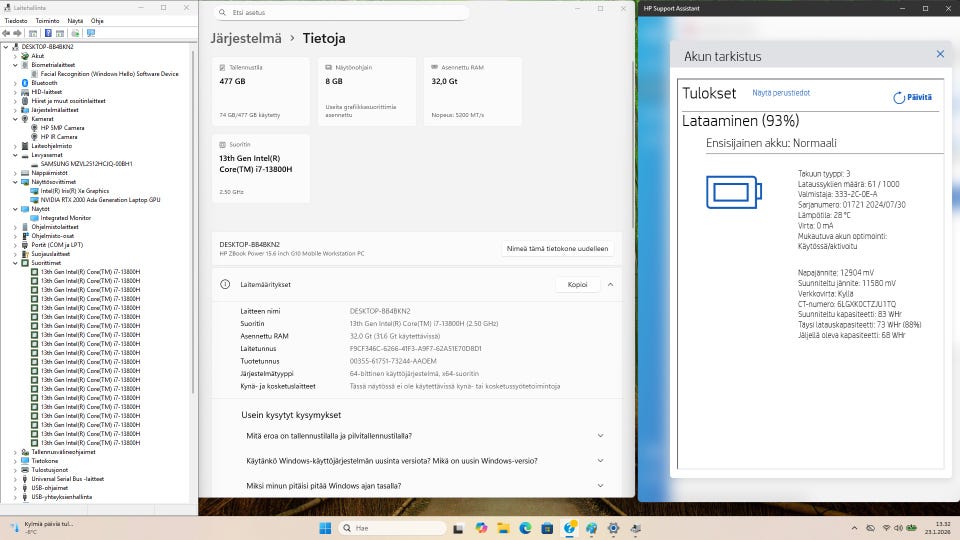Close the Akun tarkistus panel with X
Viewport: 960px width, 540px height.
coord(940,54)
